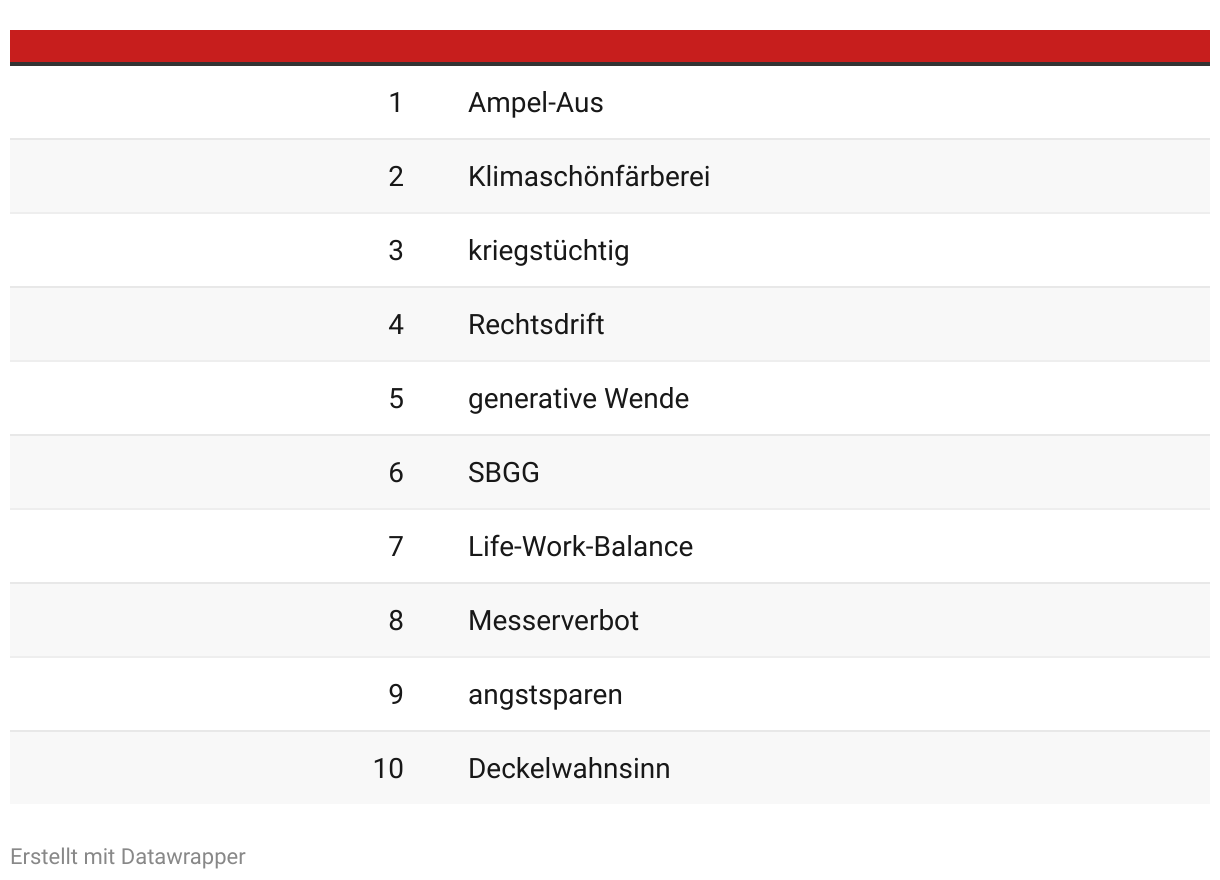Select rank number 4 cell
The image size is (1220, 880).
pyautogui.click(x=396, y=325)
